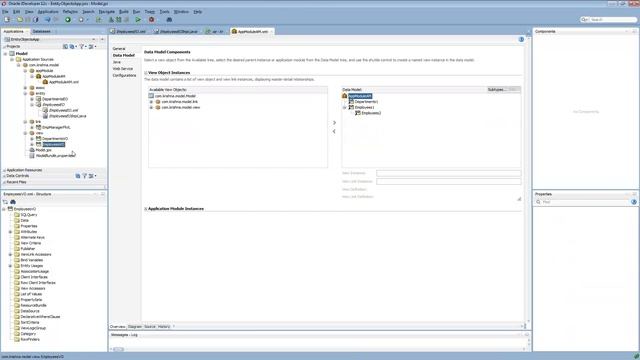Select the SQLQuery node in Structure panel
Viewport: 640px width, 360px height.
[x=29, y=215]
